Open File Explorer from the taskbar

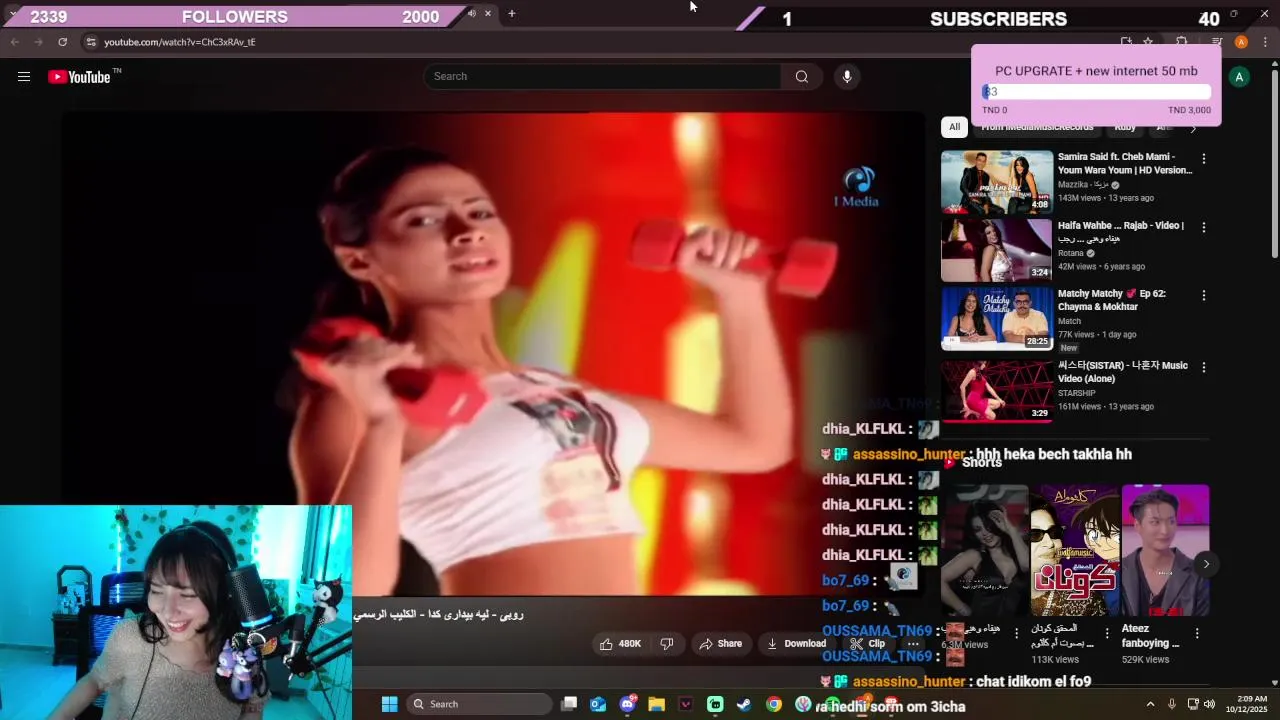pos(656,704)
